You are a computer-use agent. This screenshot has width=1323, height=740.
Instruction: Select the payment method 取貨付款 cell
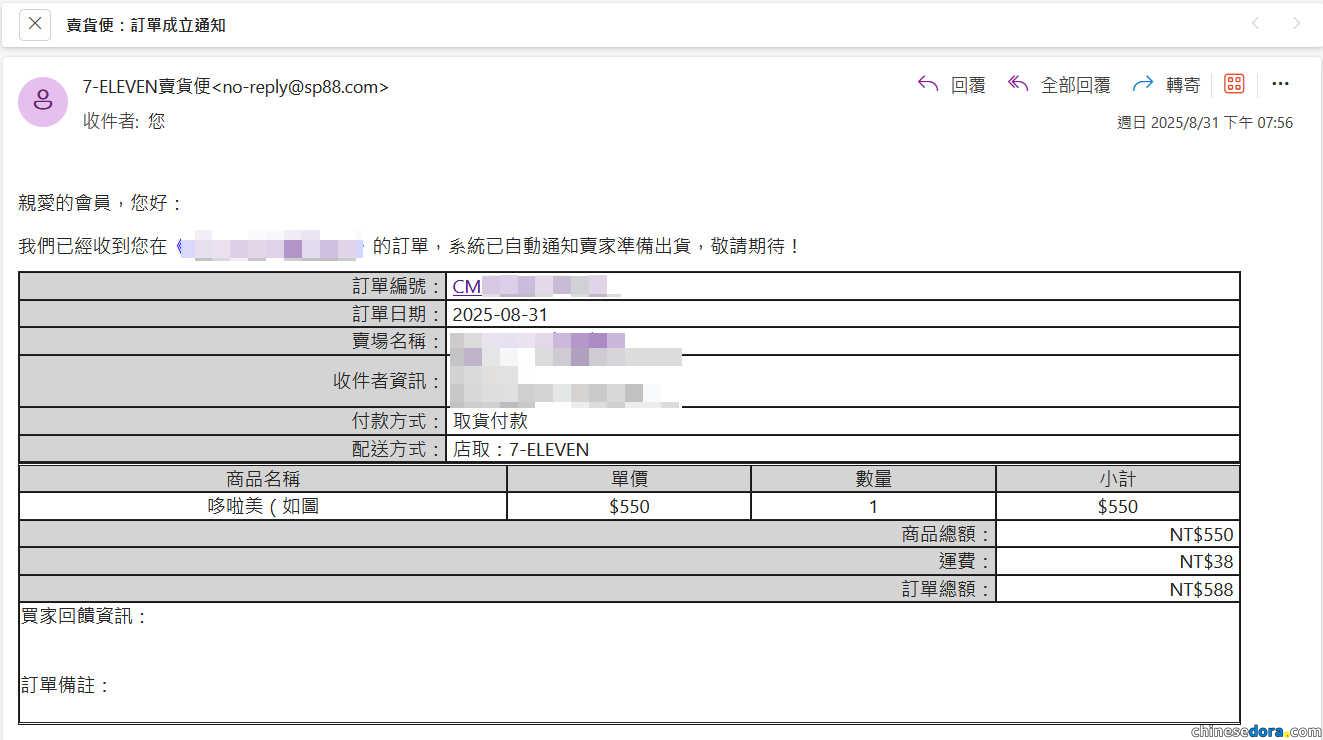pos(490,421)
